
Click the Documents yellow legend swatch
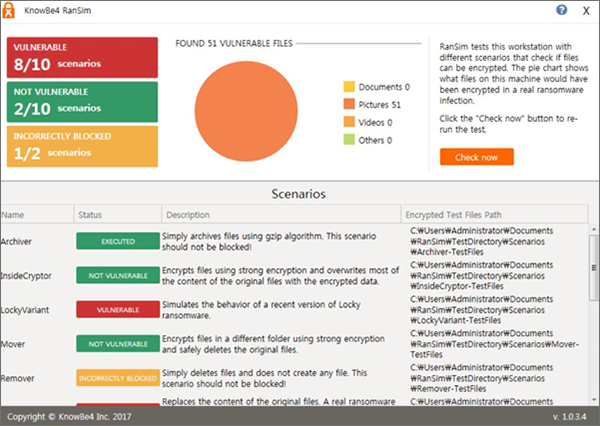[349, 87]
